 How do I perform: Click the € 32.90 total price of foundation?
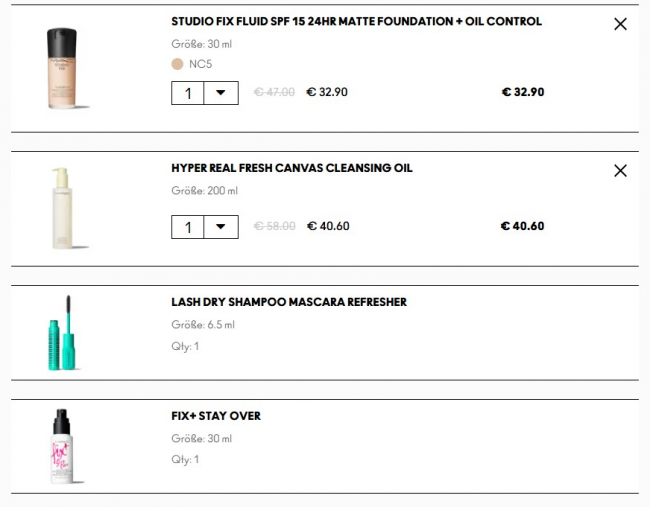pyautogui.click(x=522, y=92)
